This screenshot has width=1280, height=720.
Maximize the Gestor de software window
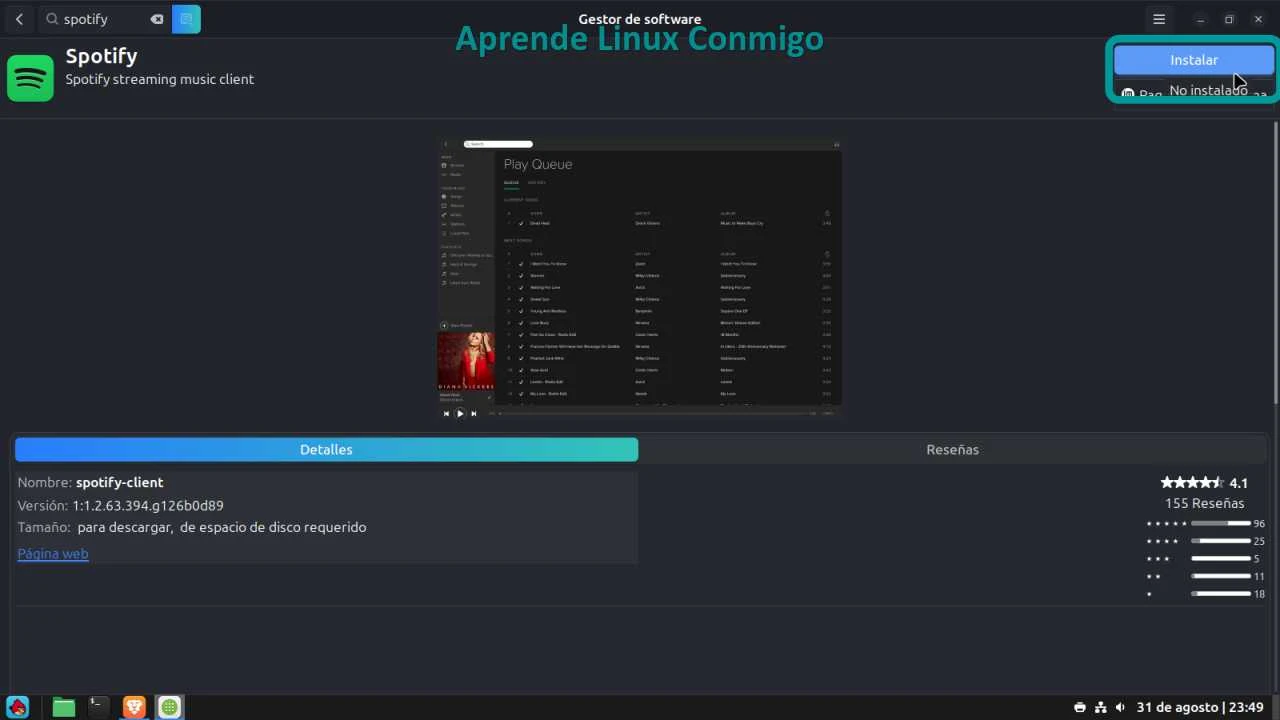click(x=1229, y=19)
